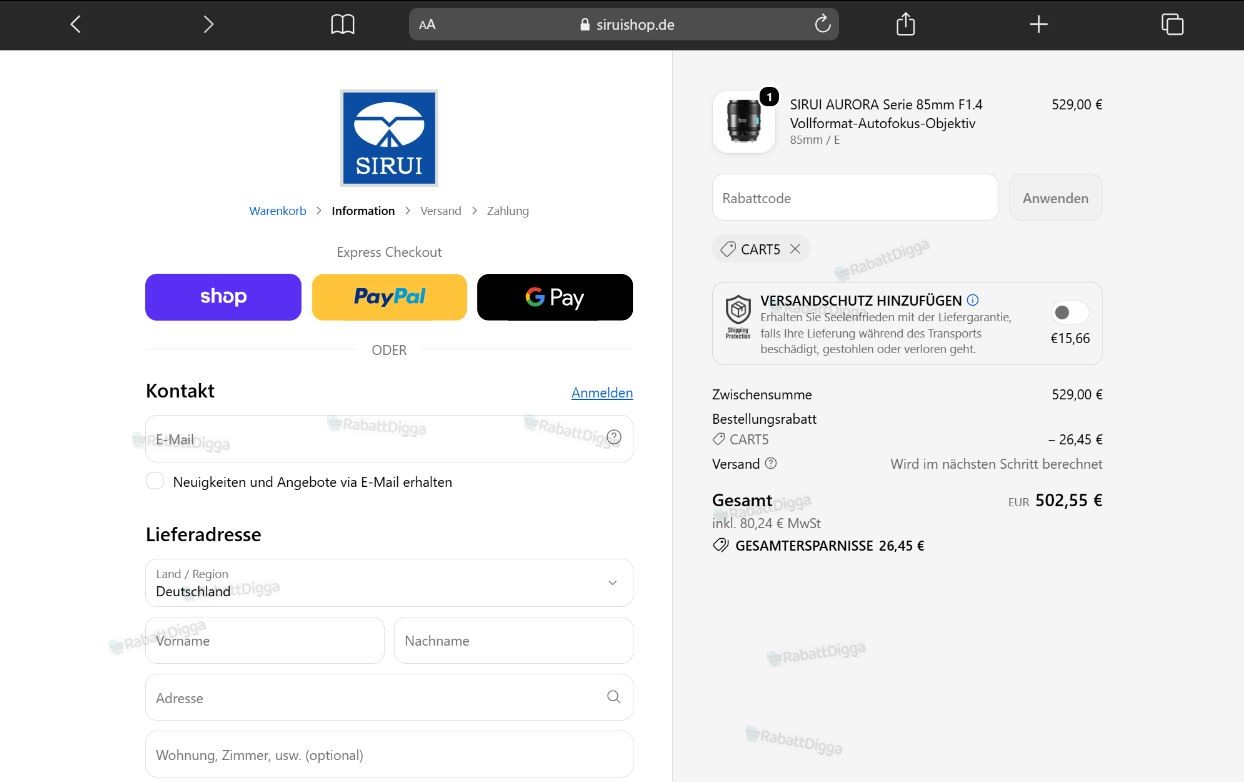Click the Anwenden discount apply button
The width and height of the screenshot is (1244, 782).
tap(1055, 198)
